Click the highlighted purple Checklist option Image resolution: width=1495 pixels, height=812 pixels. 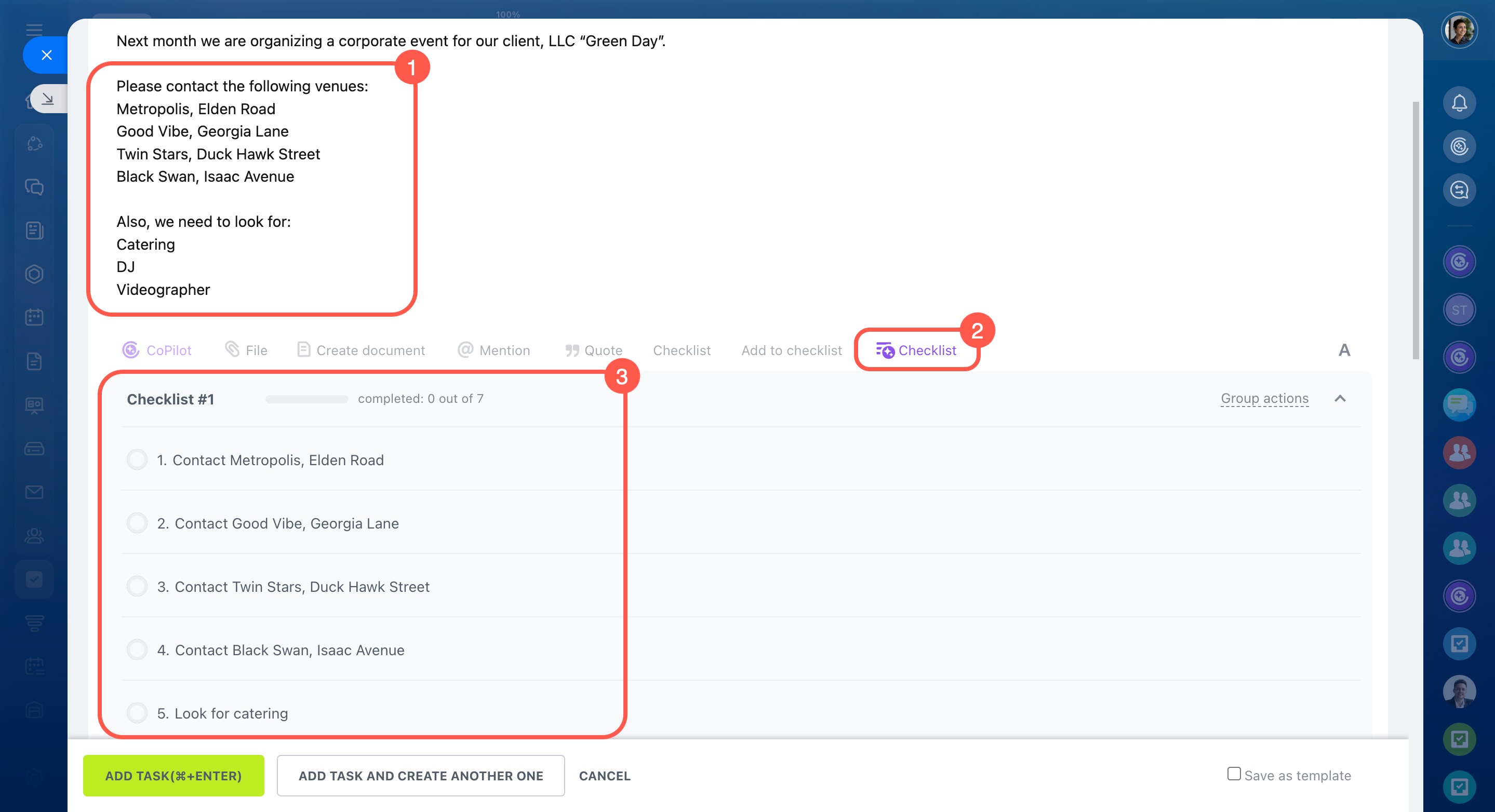pos(916,350)
